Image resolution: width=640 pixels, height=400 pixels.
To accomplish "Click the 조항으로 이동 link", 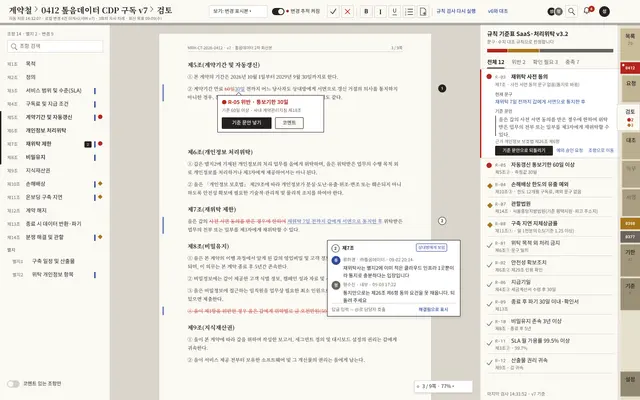I will [x=601, y=150].
